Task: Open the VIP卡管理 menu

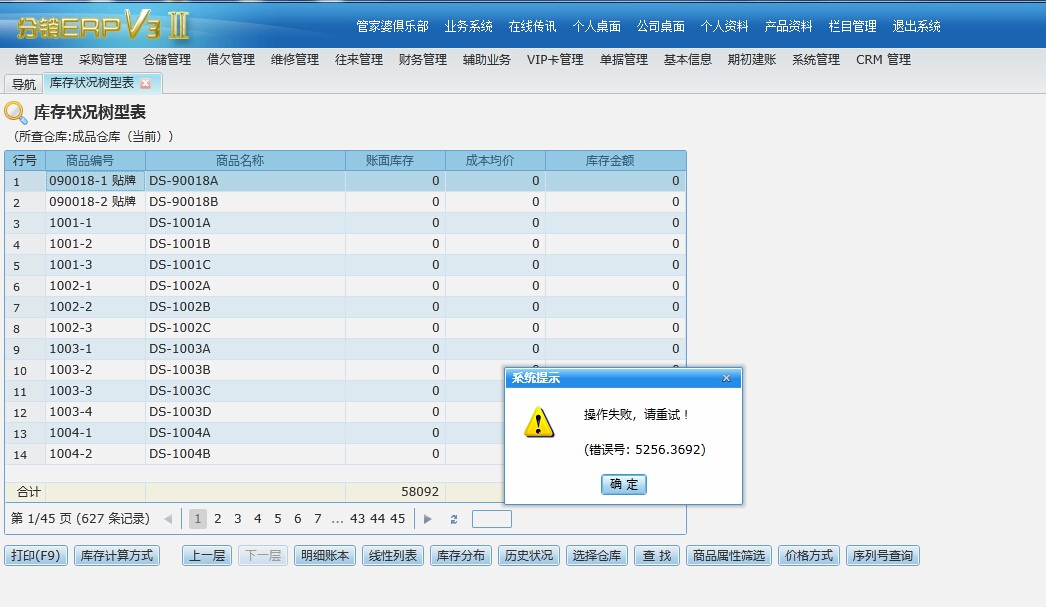Action: click(555, 59)
